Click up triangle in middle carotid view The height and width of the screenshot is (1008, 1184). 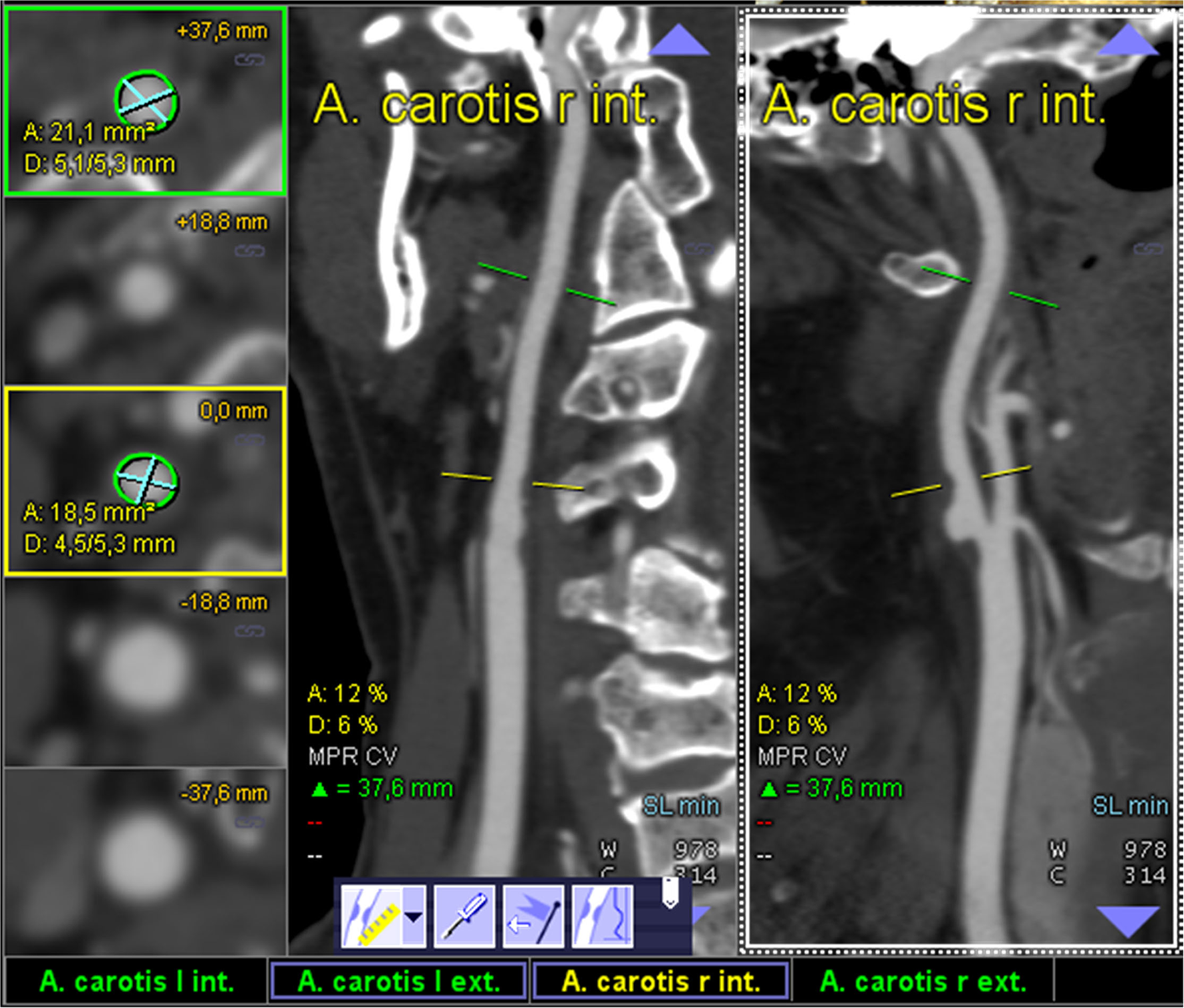point(678,40)
